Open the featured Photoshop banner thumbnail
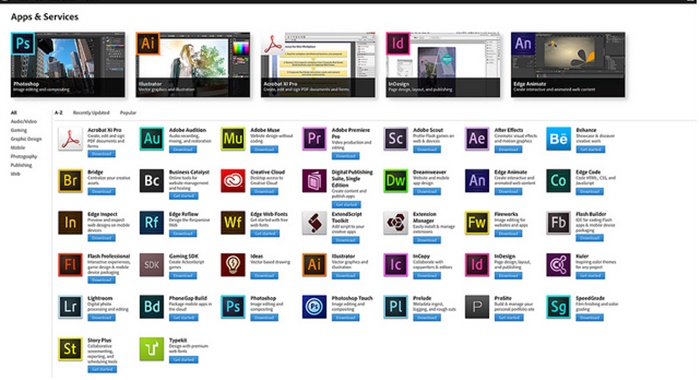Screen dimensions: 700x380 [x=68, y=65]
